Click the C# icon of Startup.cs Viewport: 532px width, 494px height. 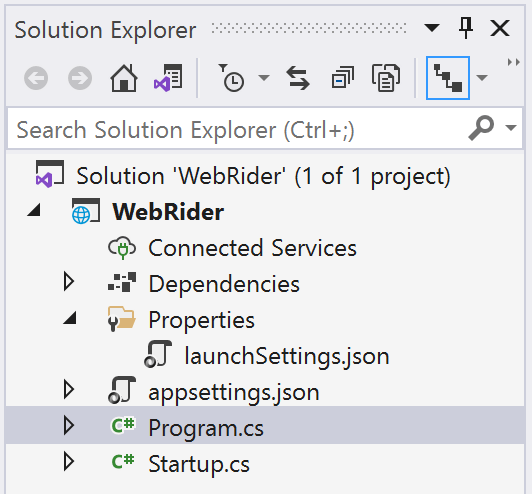[123, 461]
